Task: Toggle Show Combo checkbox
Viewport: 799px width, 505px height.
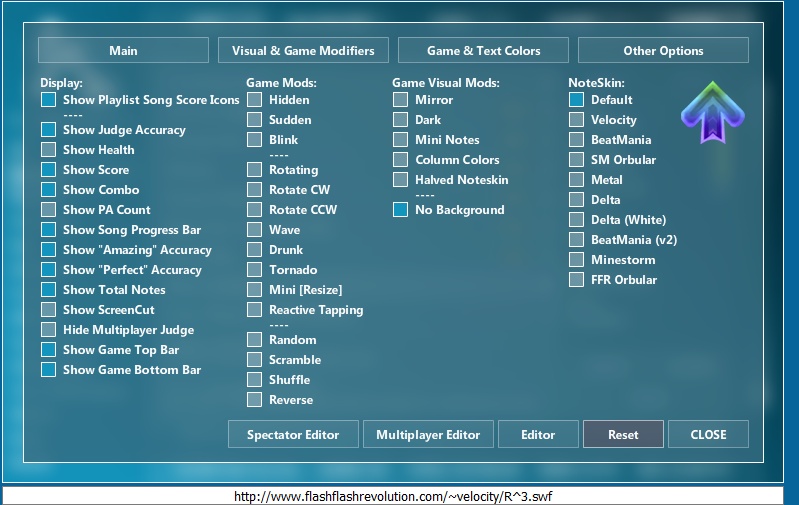Action: coord(48,190)
